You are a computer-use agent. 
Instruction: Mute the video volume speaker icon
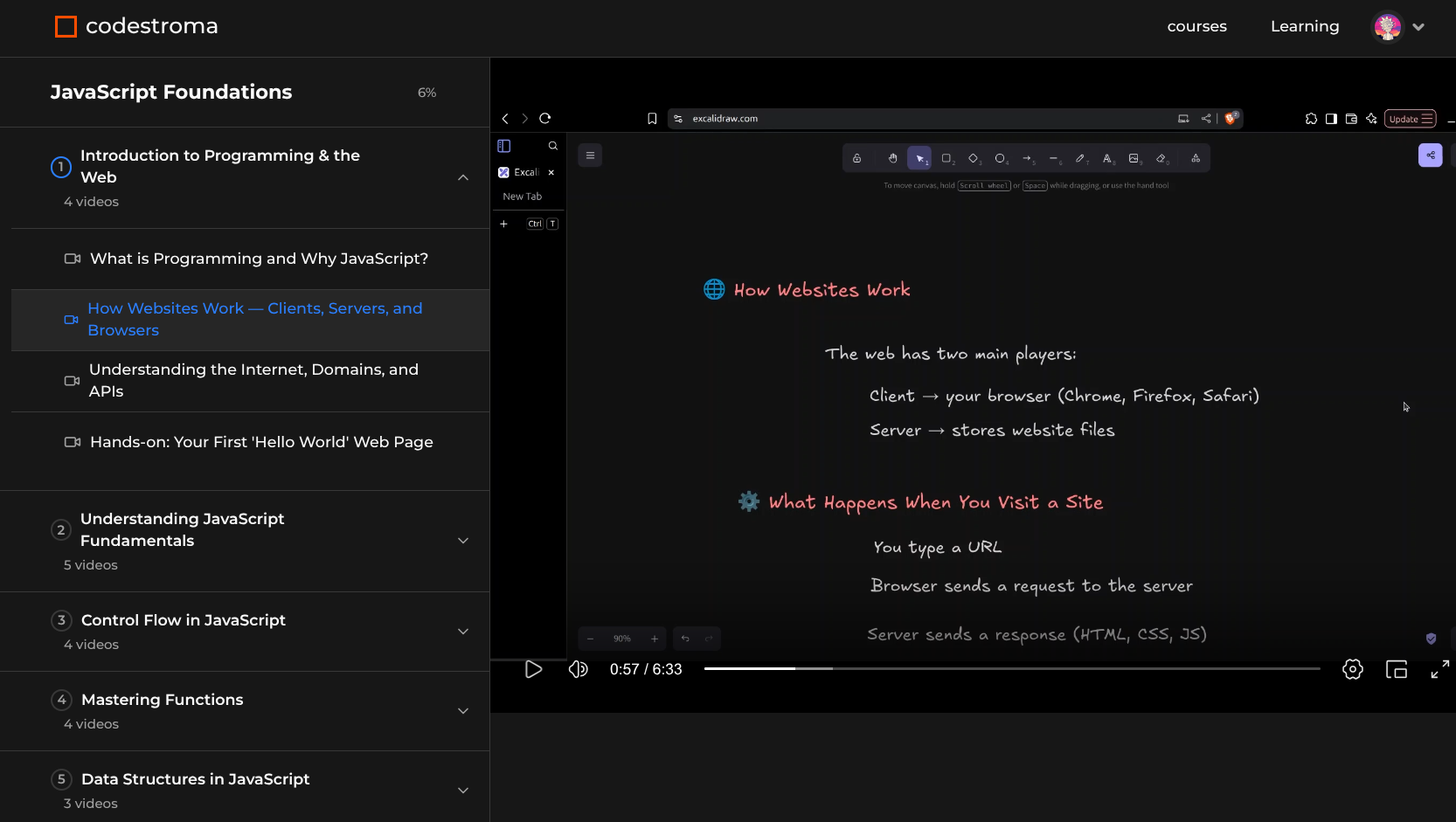(x=578, y=669)
